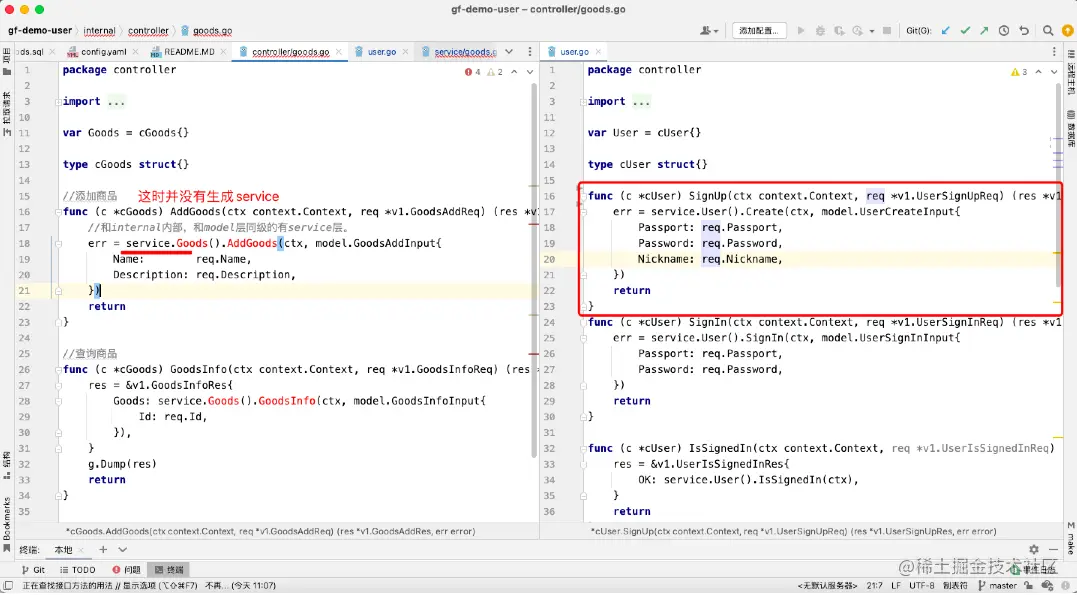Open Git history clock icon
The width and height of the screenshot is (1077, 595).
click(1004, 31)
